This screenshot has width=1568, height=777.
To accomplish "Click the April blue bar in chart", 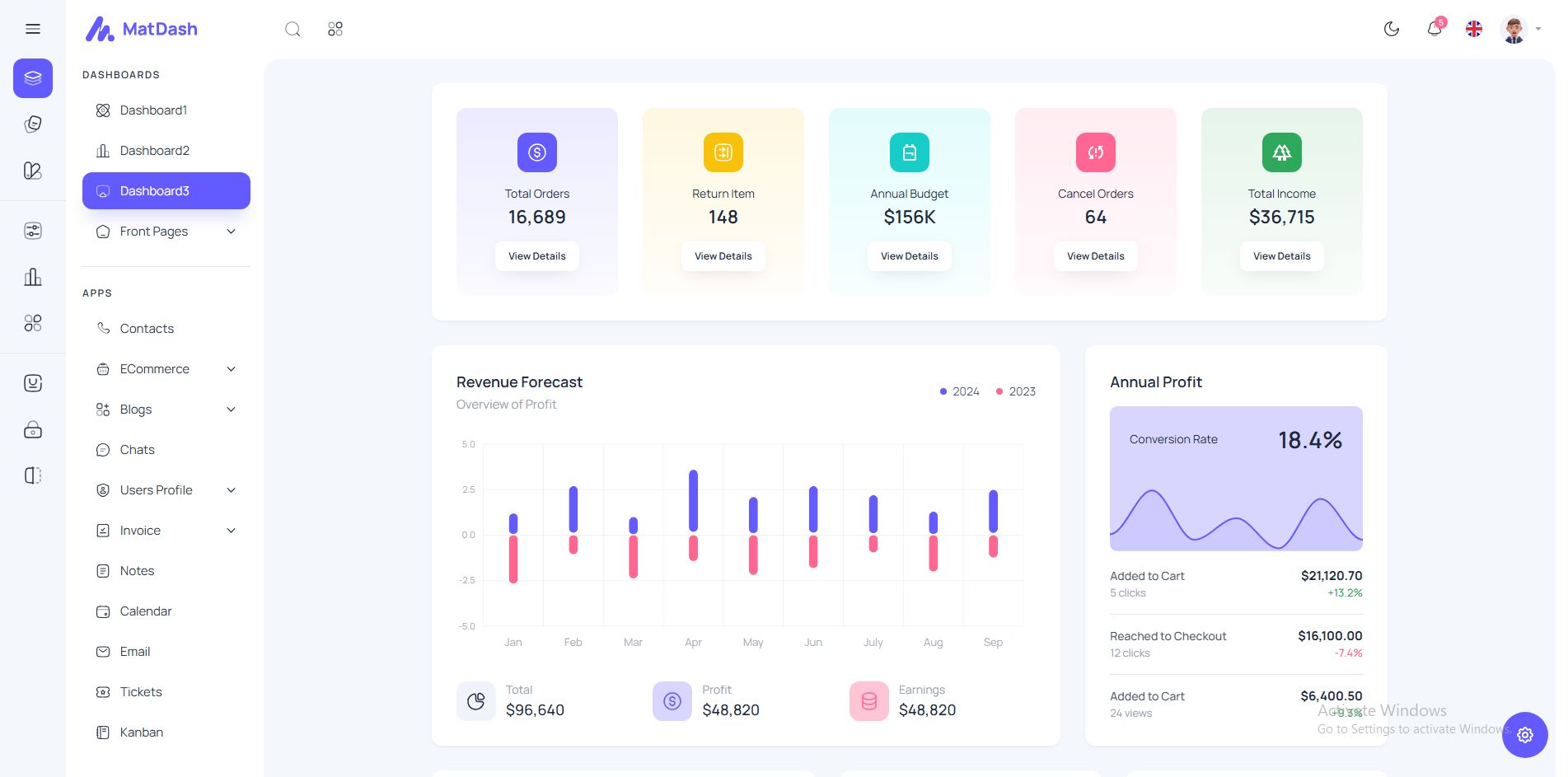I will (694, 501).
